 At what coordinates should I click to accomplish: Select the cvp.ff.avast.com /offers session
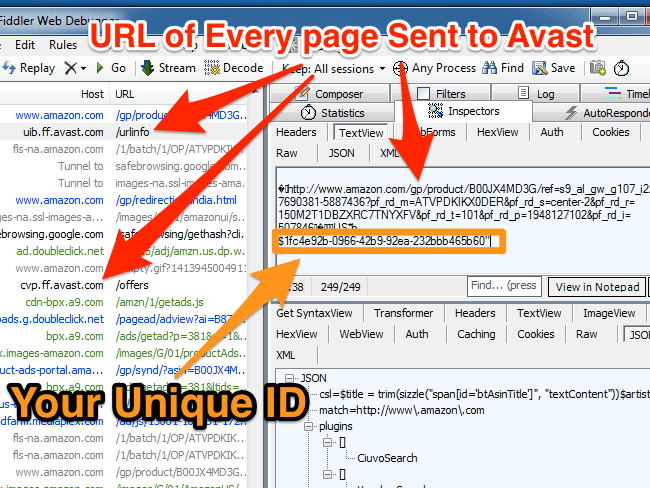pyautogui.click(x=123, y=285)
